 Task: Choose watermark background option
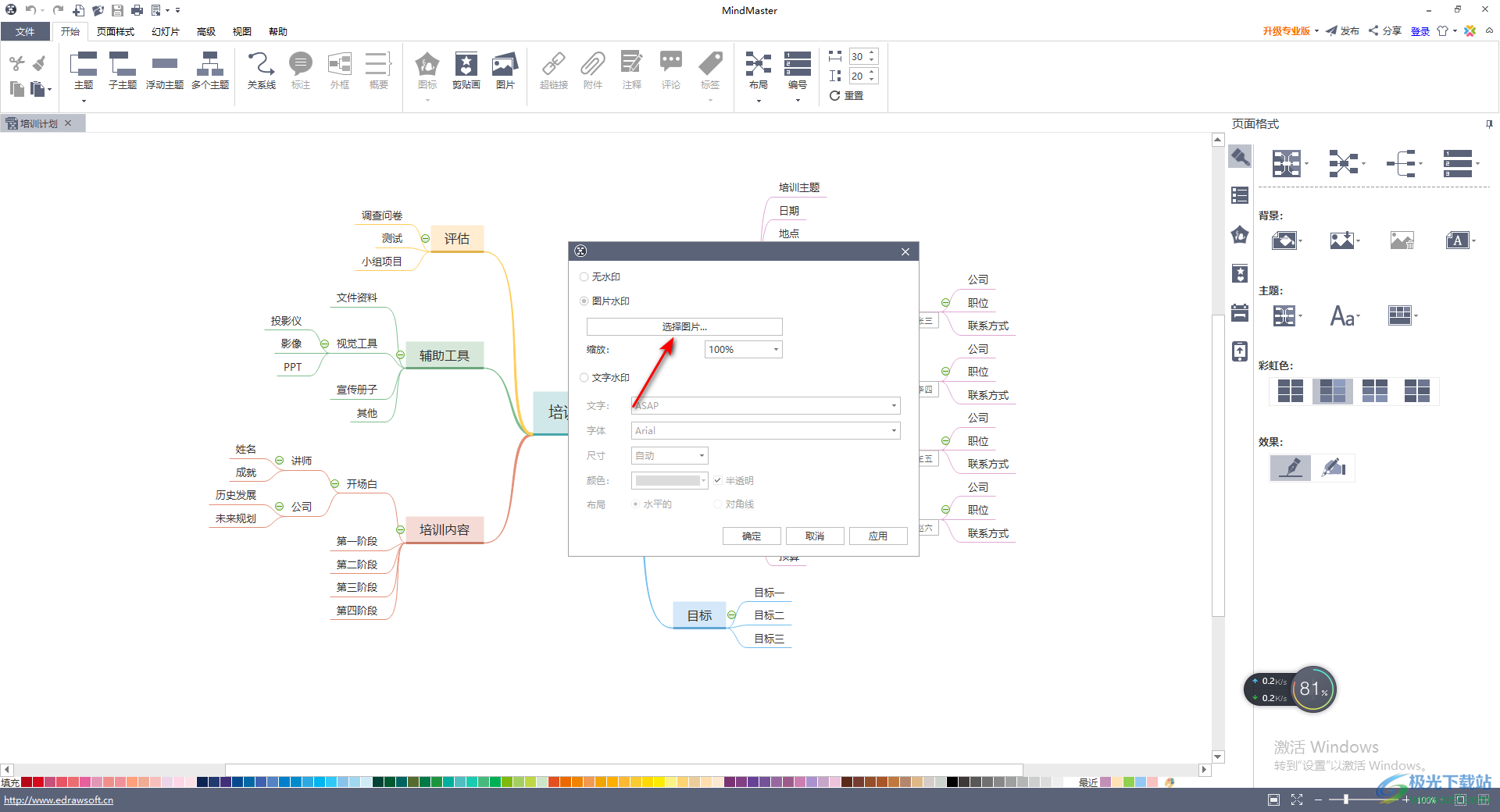[1458, 240]
